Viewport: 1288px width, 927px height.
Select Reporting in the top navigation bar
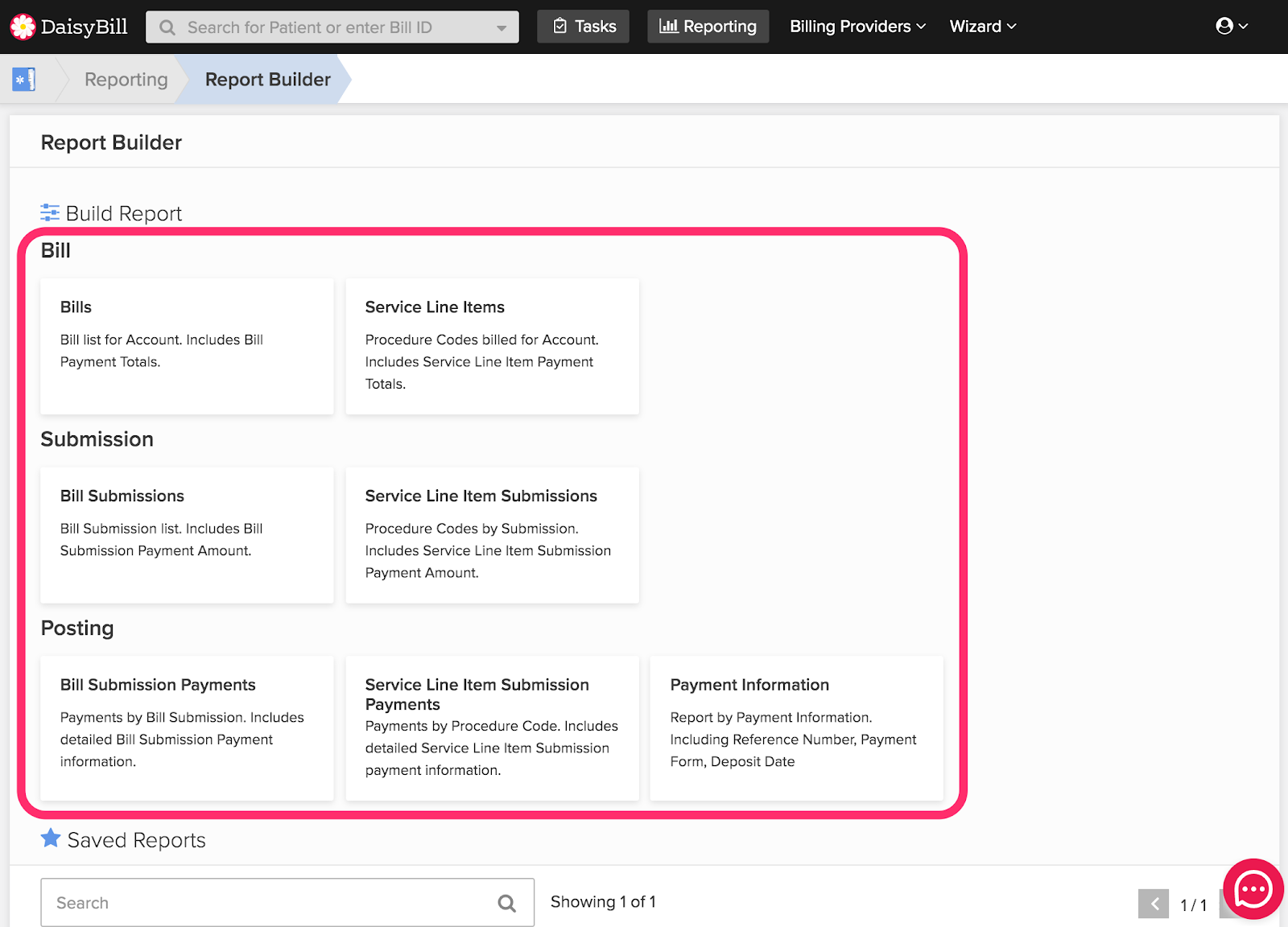[x=708, y=27]
